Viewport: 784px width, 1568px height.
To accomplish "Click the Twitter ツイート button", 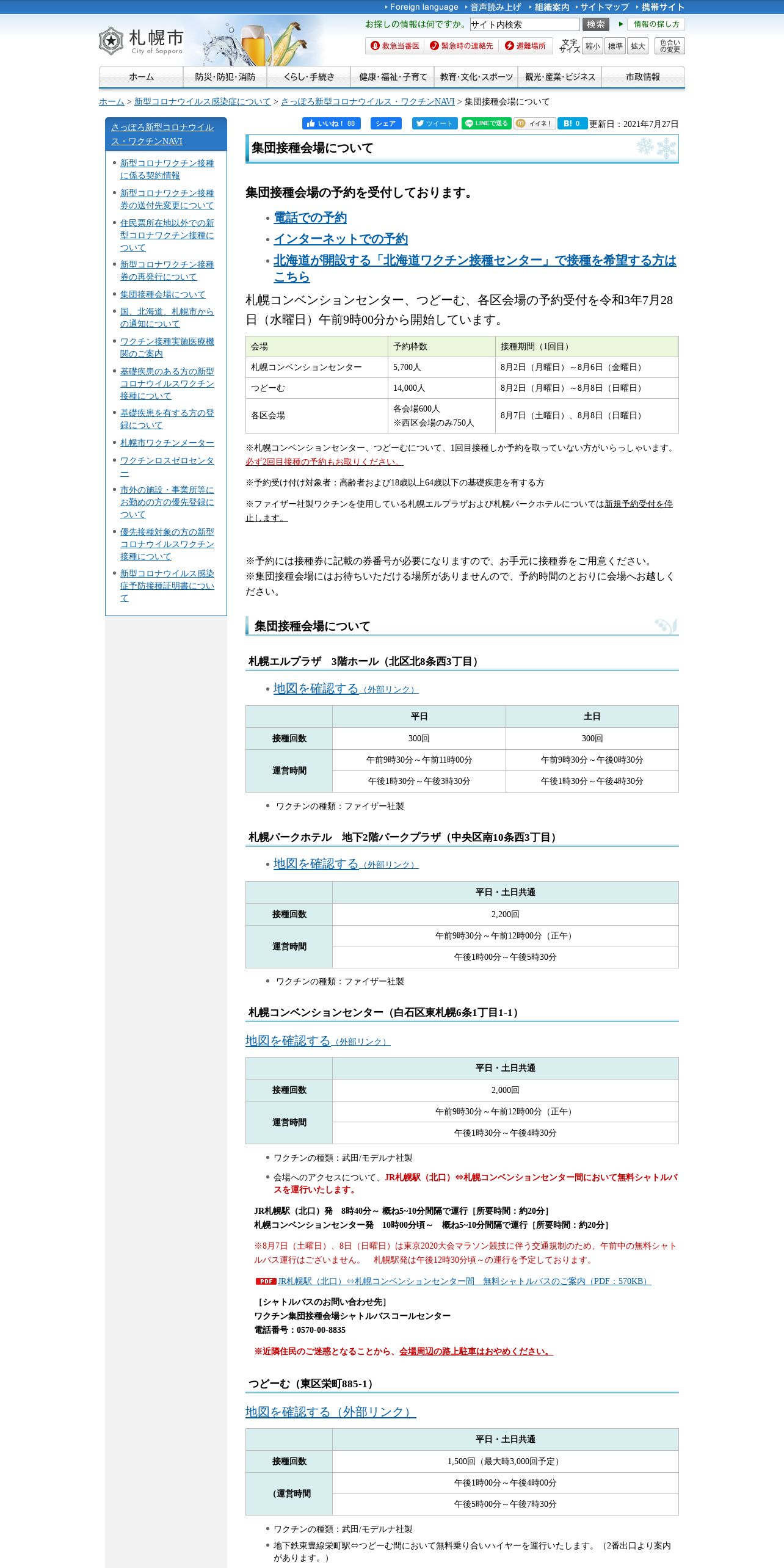I will pyautogui.click(x=435, y=123).
